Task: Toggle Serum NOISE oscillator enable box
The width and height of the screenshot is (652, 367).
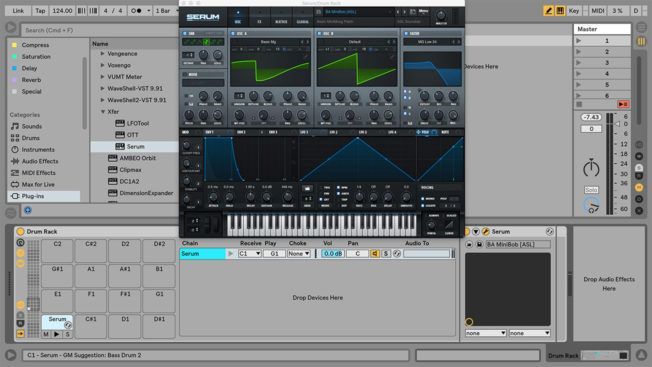Action: coord(185,74)
